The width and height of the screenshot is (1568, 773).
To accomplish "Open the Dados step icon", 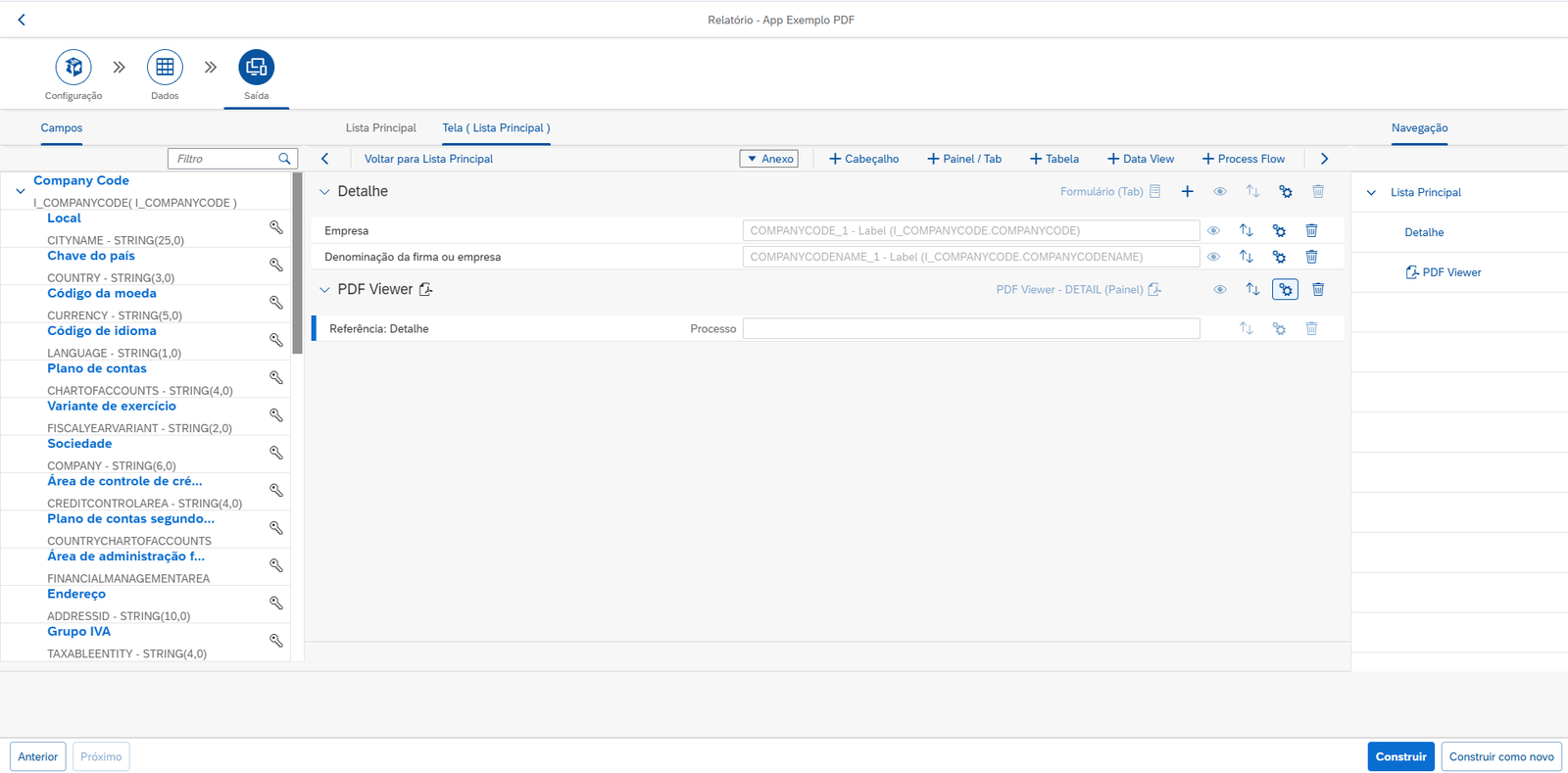I will pos(165,68).
